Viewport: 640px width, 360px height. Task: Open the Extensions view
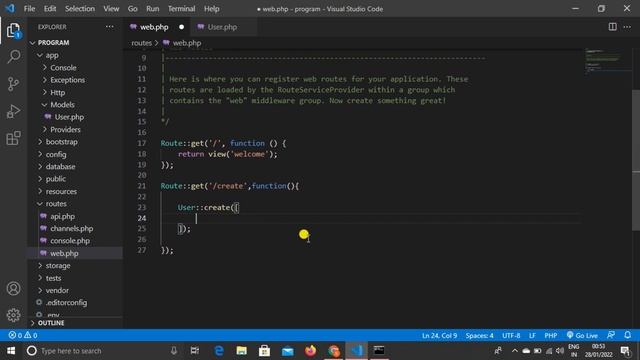[x=13, y=138]
